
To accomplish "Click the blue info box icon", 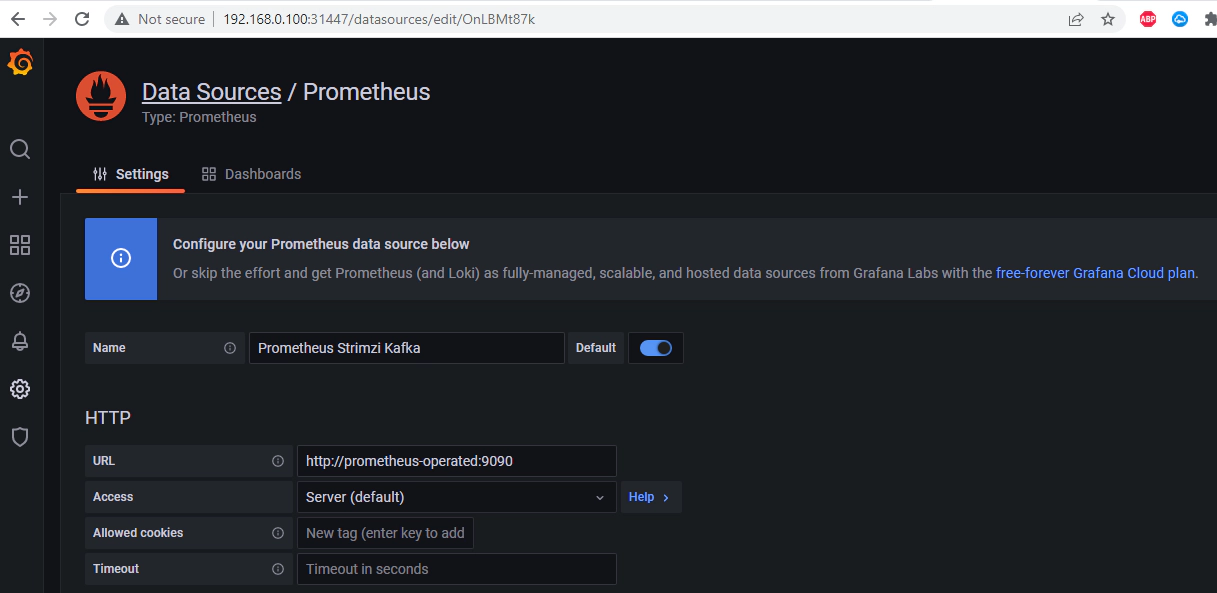I will pyautogui.click(x=121, y=259).
